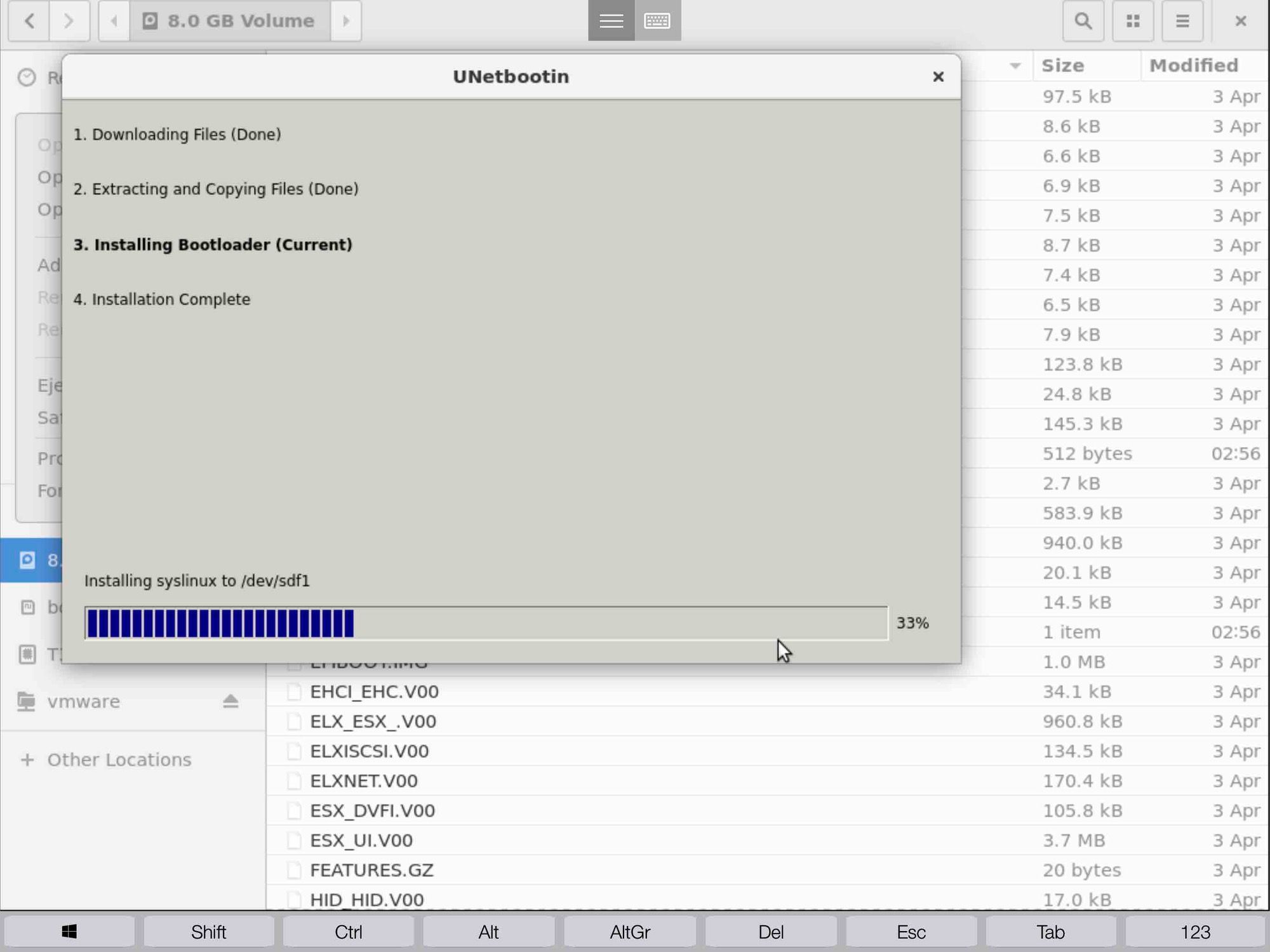This screenshot has width=1270, height=952.
Task: Click the path bar right scroll arrow
Action: pyautogui.click(x=346, y=21)
